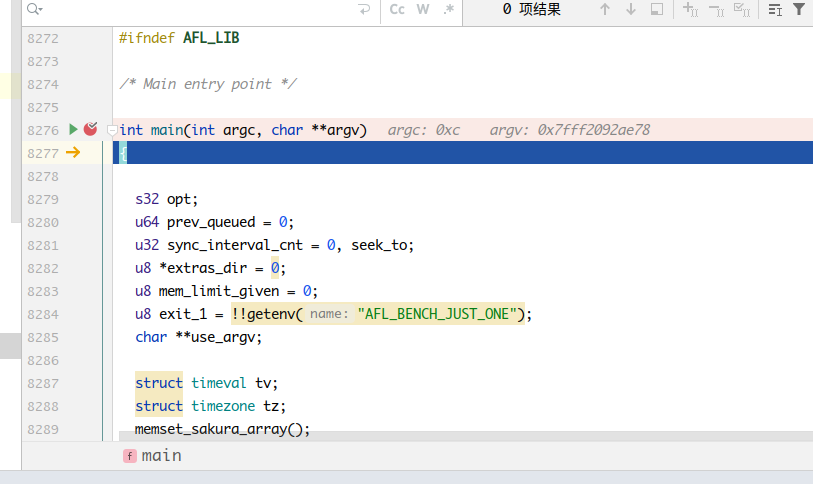813x484 pixels.
Task: Go to previous search occurrence arrow
Action: (605, 9)
